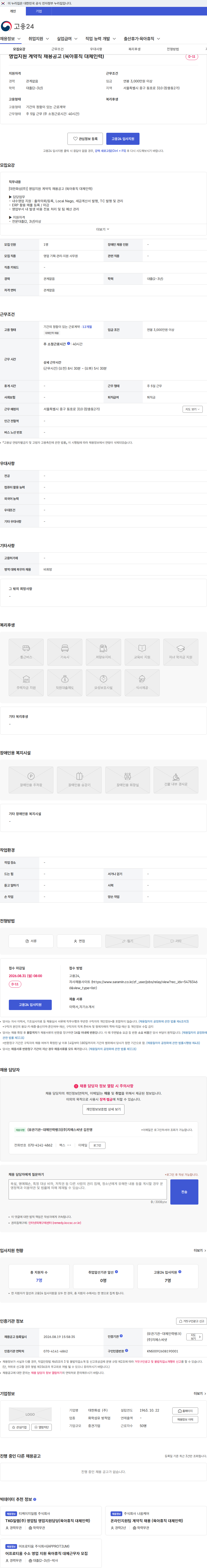The width and height of the screenshot is (207, 1568).
Task: Open the 취업지원 dropdown menu
Action: click(38, 39)
